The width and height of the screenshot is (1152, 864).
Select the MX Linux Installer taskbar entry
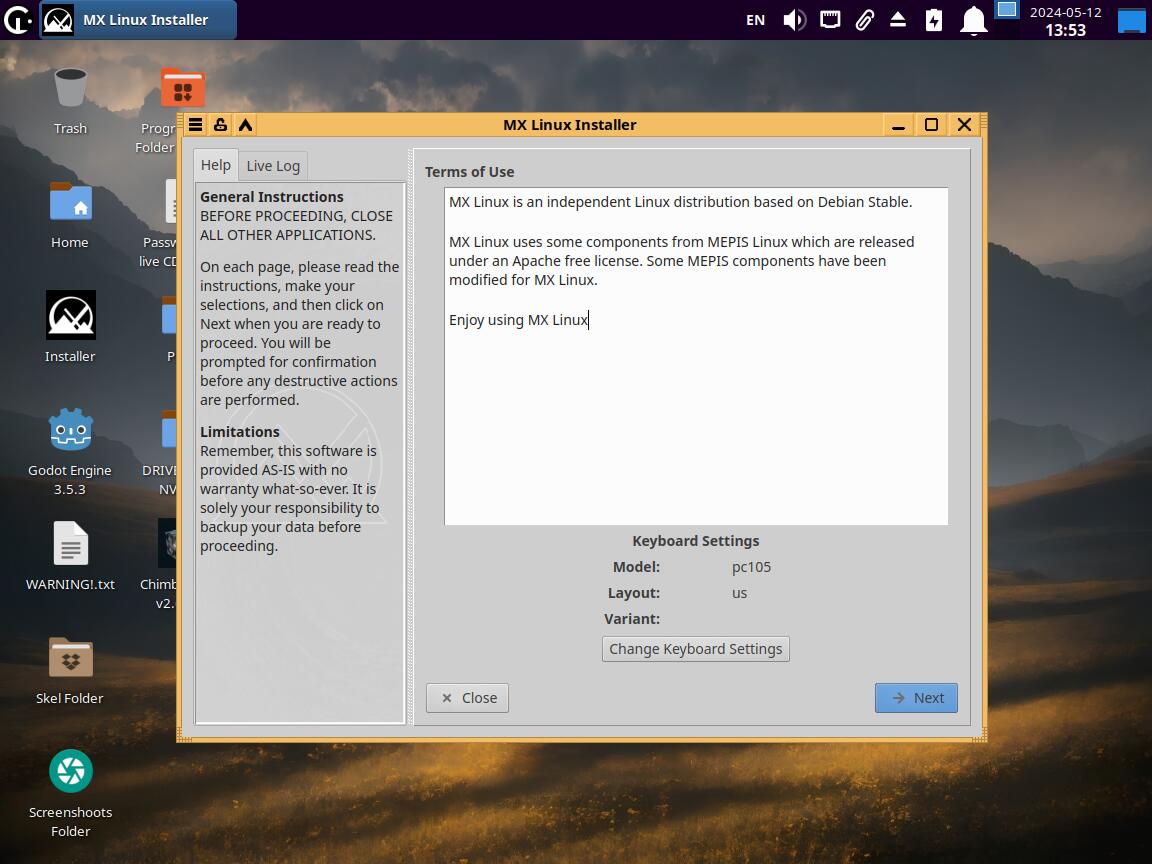(138, 20)
